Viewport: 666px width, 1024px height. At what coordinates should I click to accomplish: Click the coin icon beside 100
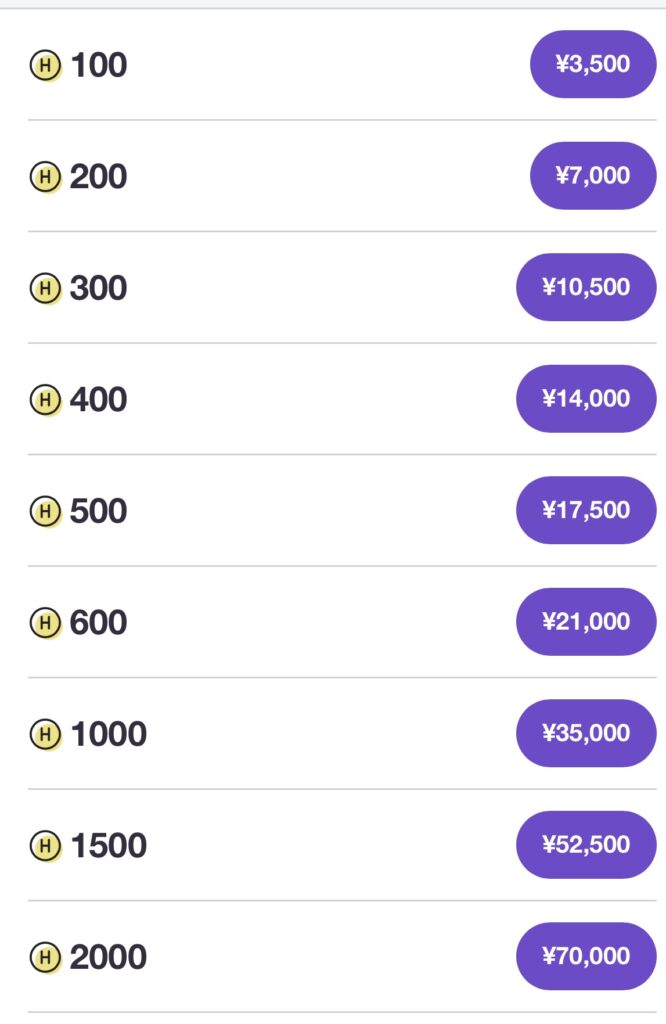[46, 65]
